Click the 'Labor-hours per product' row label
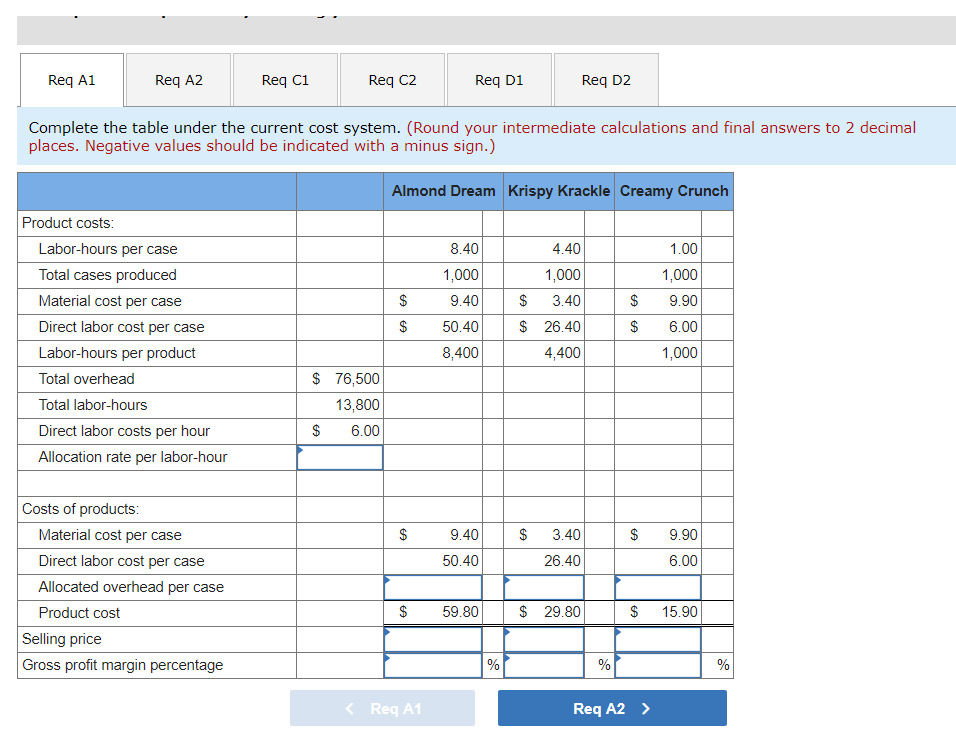Viewport: 956px width, 739px height. point(117,353)
